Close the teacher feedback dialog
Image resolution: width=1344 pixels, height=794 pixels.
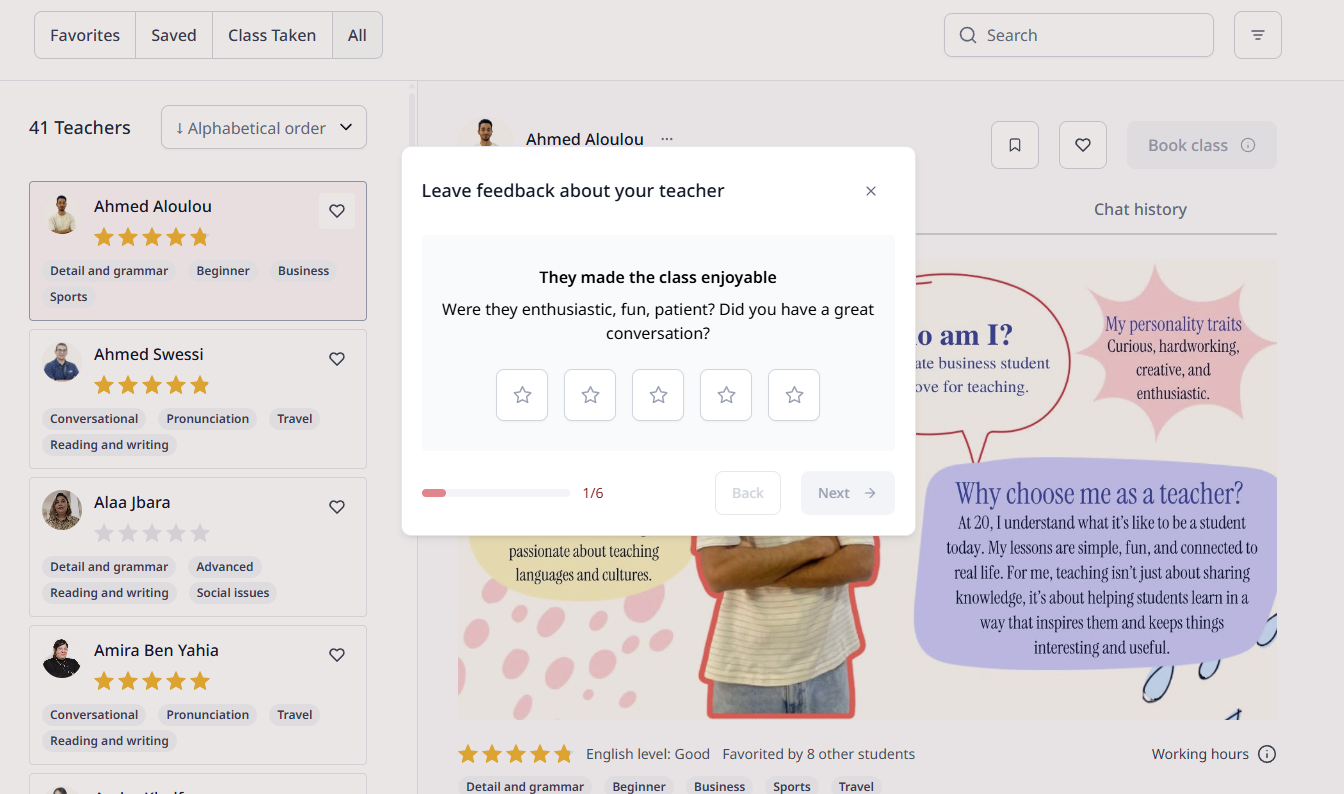pyautogui.click(x=871, y=191)
